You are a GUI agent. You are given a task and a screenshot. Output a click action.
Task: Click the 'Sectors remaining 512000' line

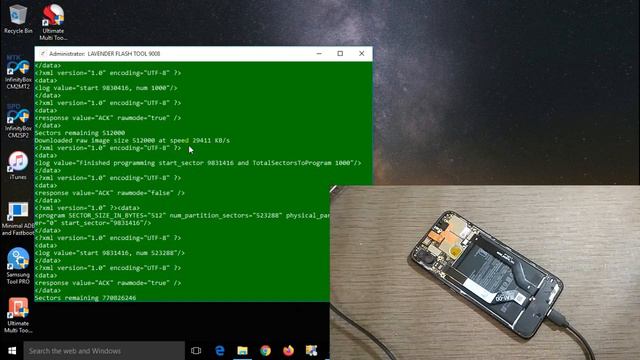coord(80,133)
